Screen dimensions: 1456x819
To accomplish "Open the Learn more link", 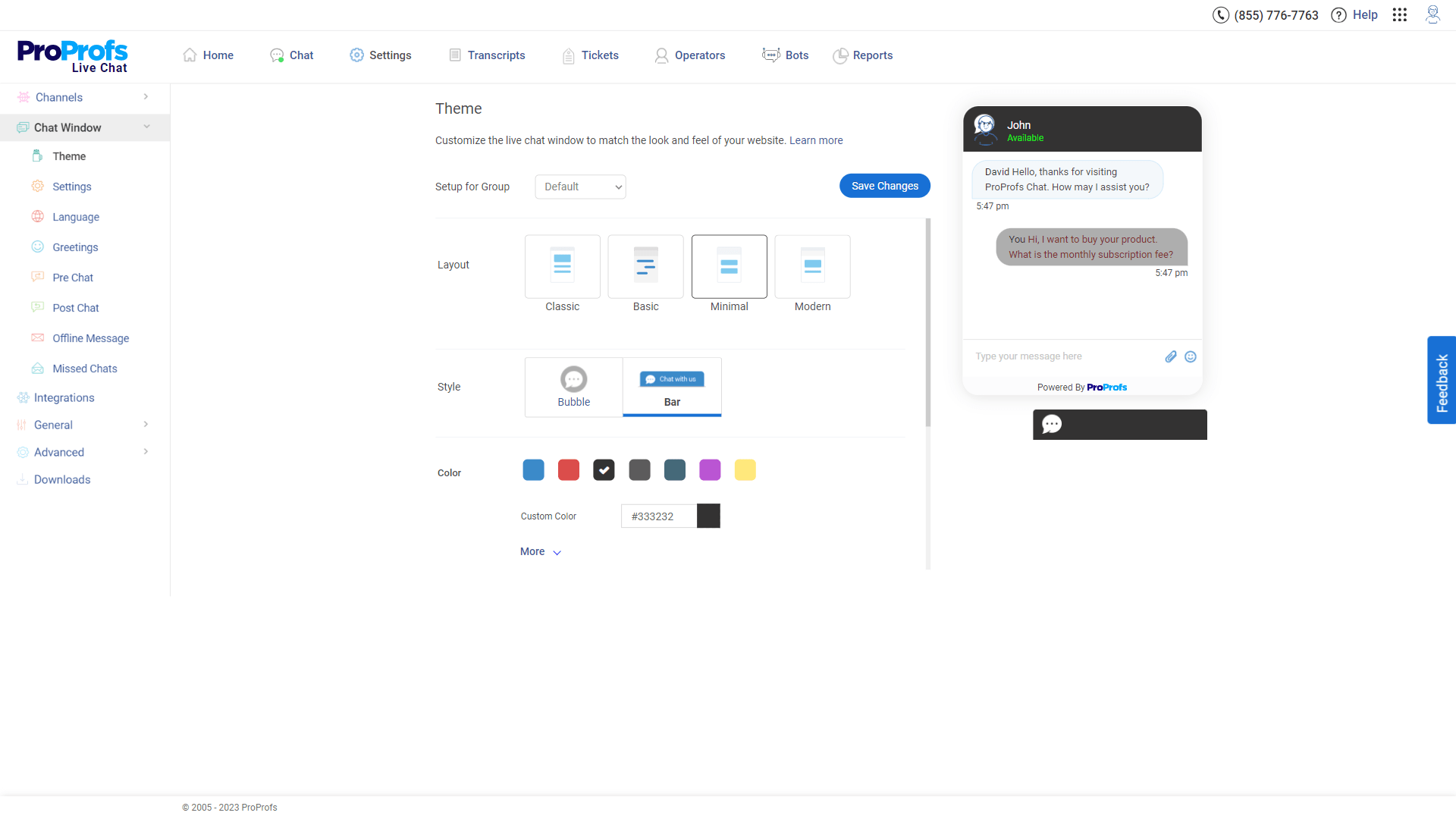I will [816, 140].
